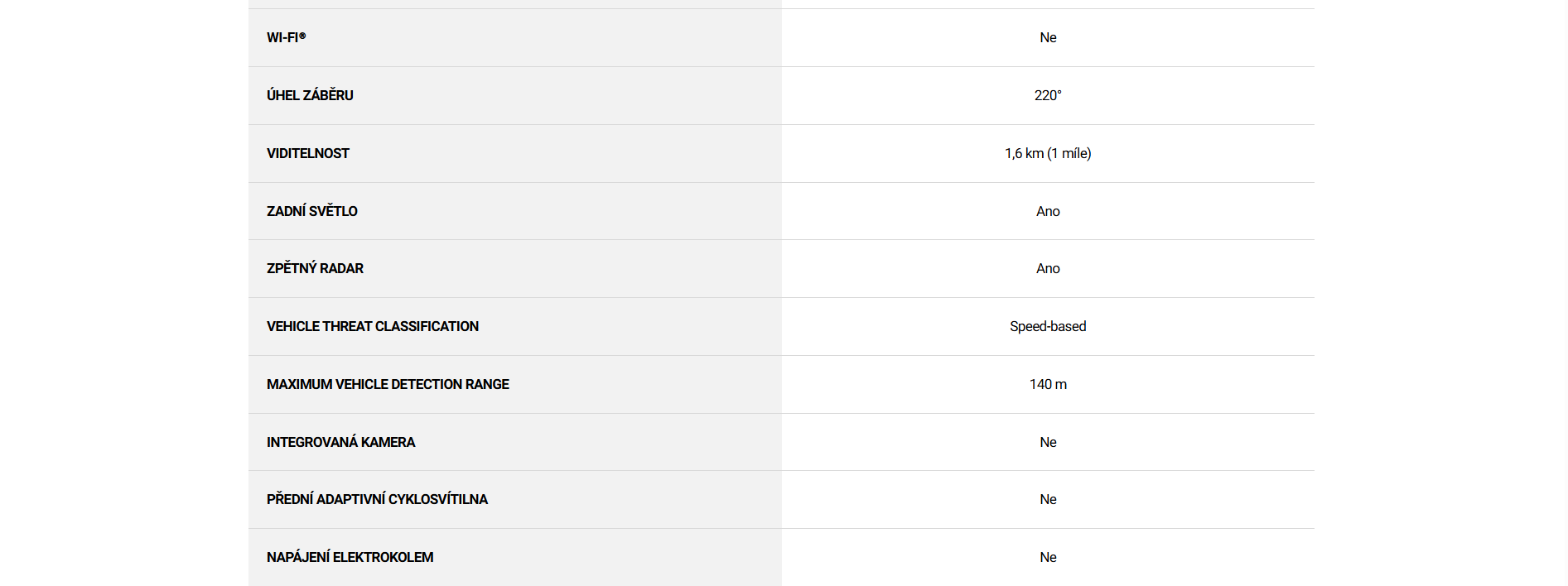Click the PŘEDNÍ ADAPTIVNÍ CYKLOSVÍTILNA label
Viewport: 1568px width, 586px height.
coord(377,499)
